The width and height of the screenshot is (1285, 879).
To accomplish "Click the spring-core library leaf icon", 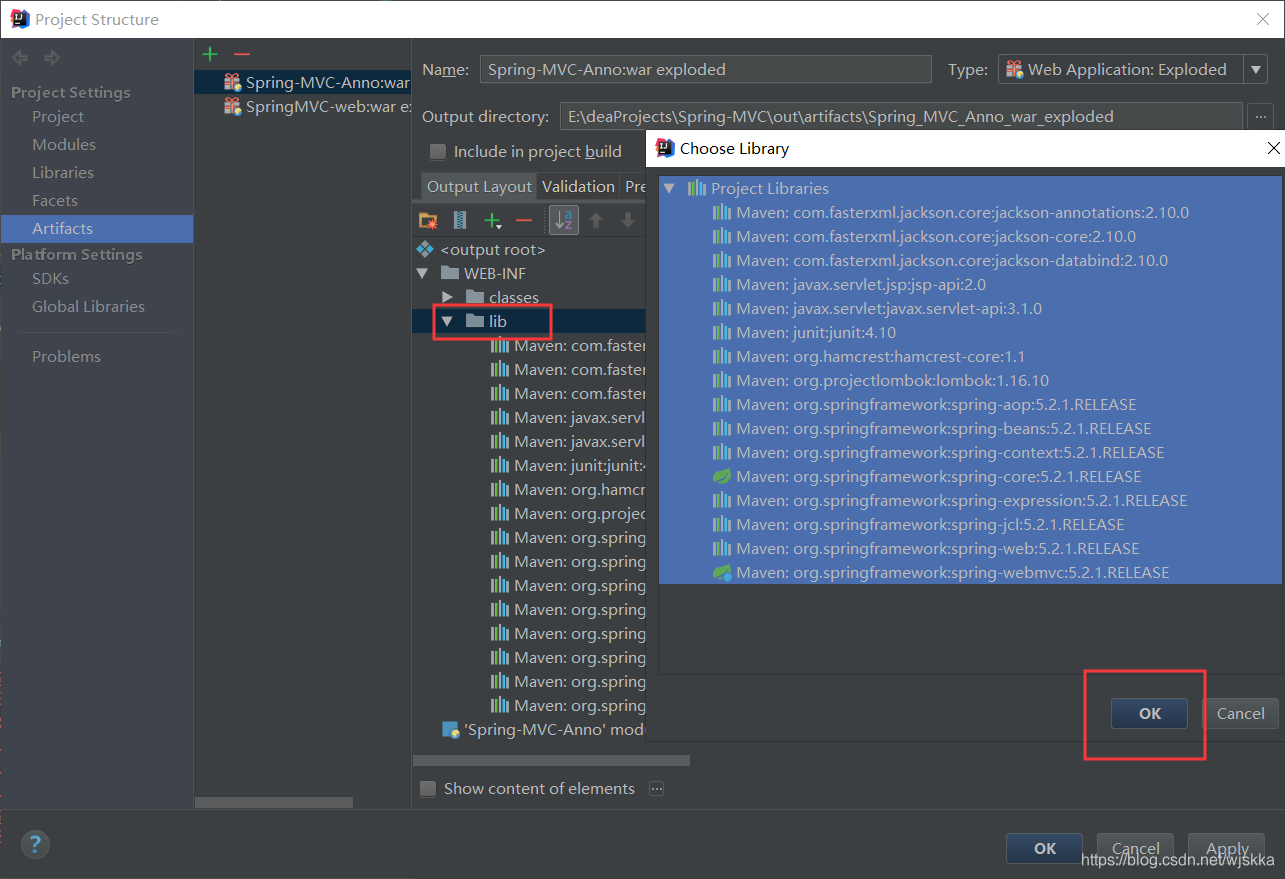I will pos(722,476).
